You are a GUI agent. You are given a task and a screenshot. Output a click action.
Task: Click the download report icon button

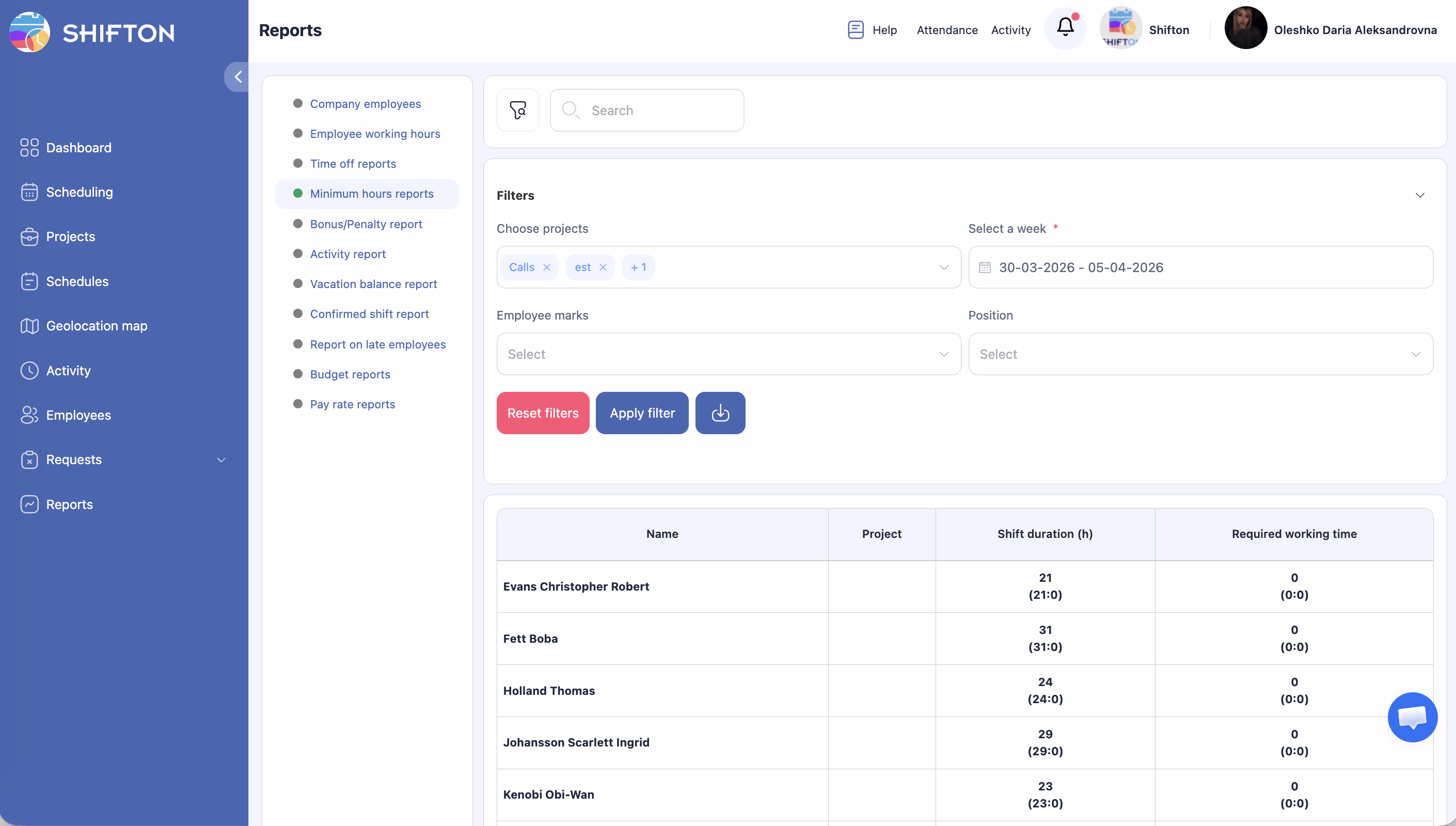(720, 413)
